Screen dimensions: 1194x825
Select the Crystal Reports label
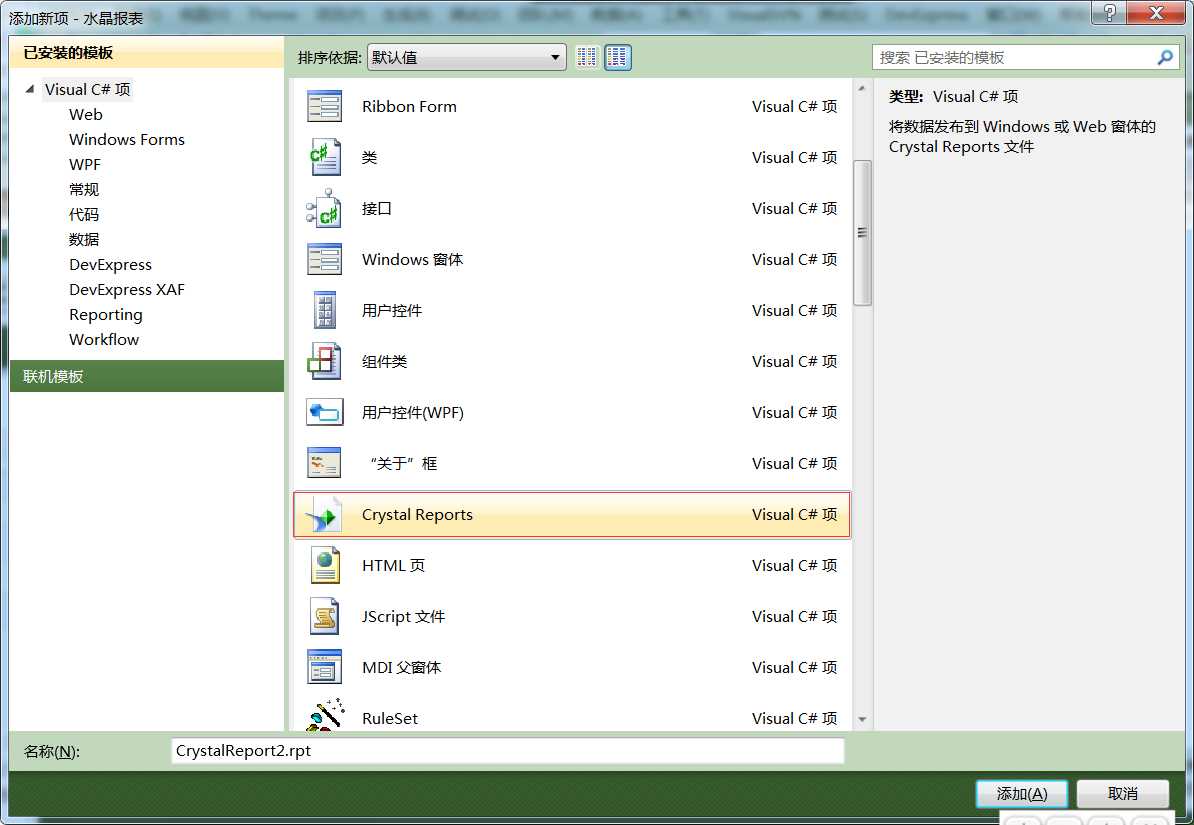(x=417, y=515)
